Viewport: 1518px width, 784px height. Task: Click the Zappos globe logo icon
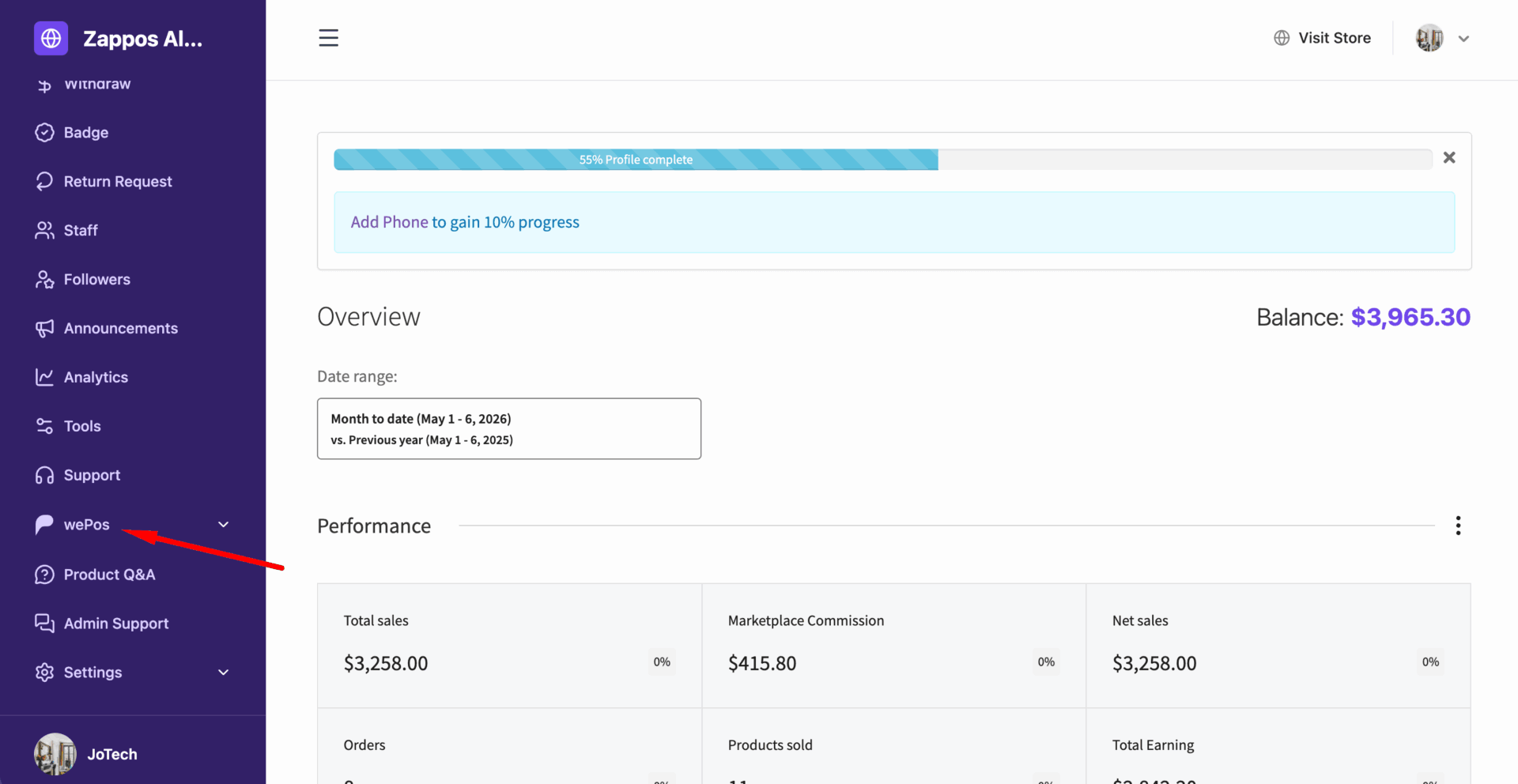[x=51, y=38]
